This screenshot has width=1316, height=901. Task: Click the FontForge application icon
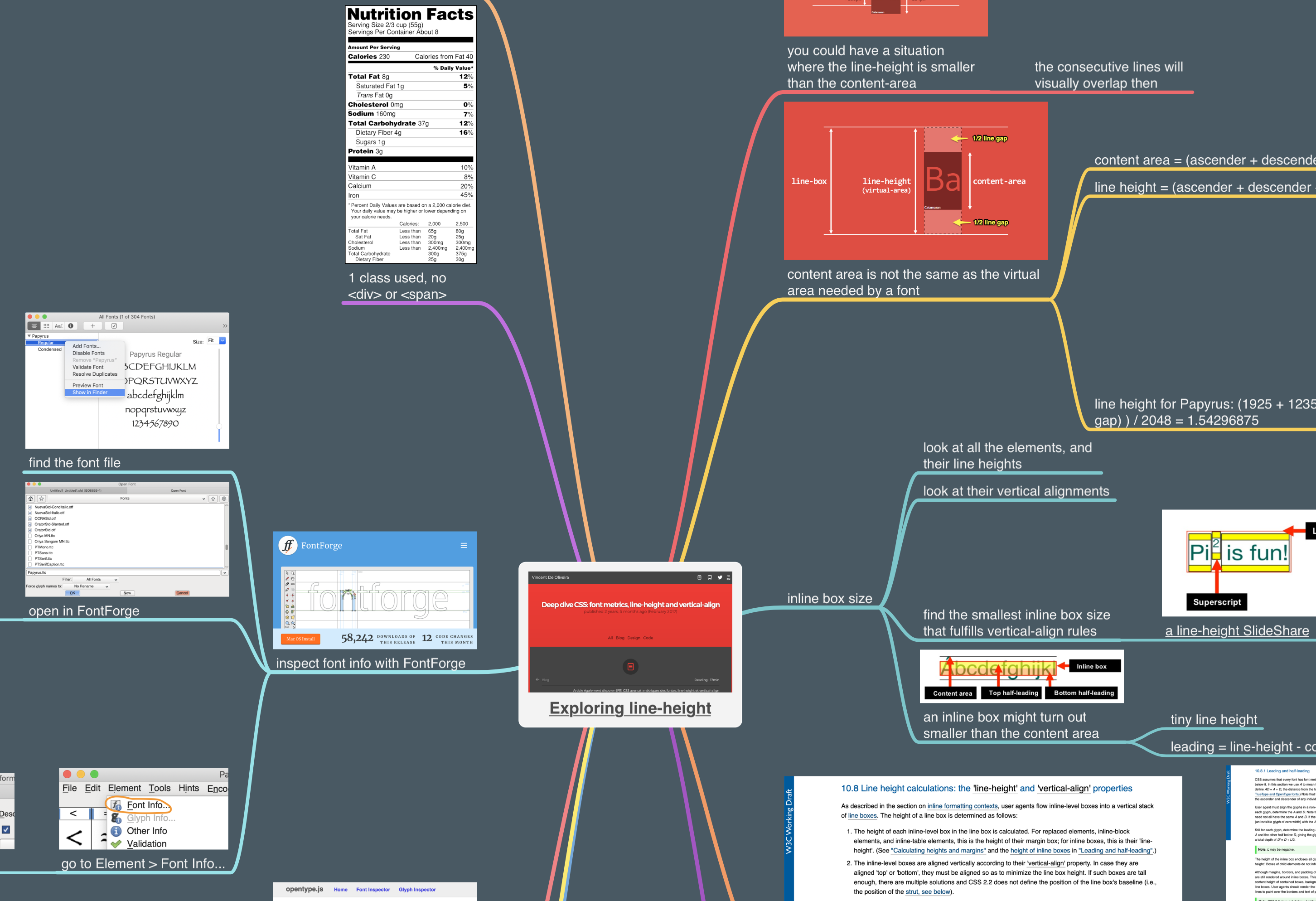tap(288, 545)
